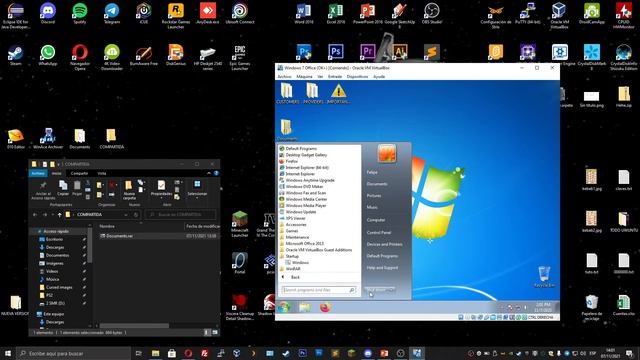Select the PROVIDERS folder in the VM desktop
This screenshot has height=360, width=640.
click(x=313, y=93)
